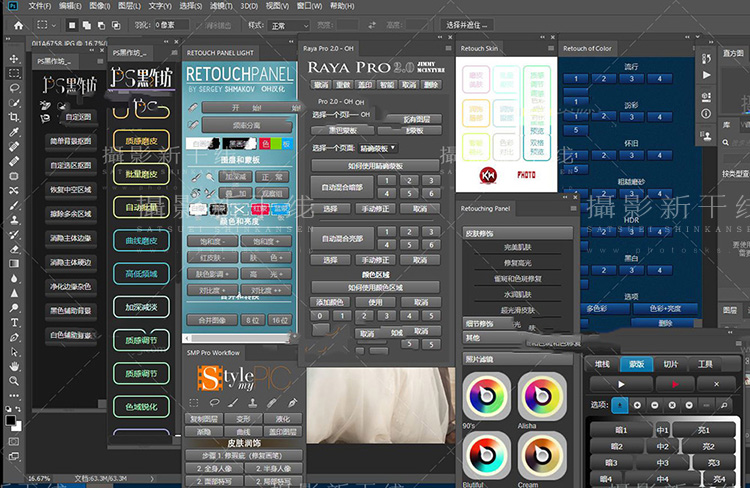
Task: Open the 窗口(W) menu
Action: pyautogui.click(x=309, y=6)
